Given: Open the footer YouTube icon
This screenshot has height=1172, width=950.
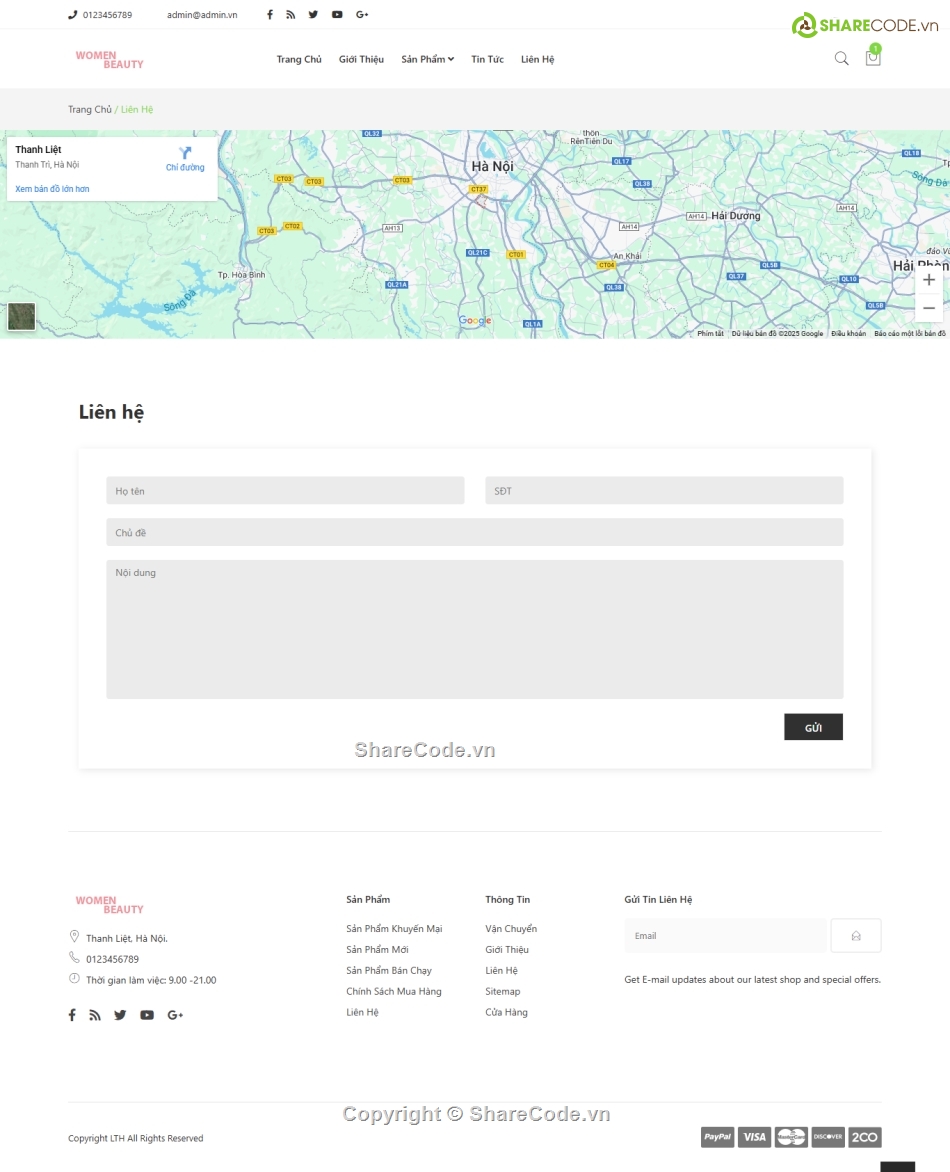Looking at the screenshot, I should (x=147, y=1015).
